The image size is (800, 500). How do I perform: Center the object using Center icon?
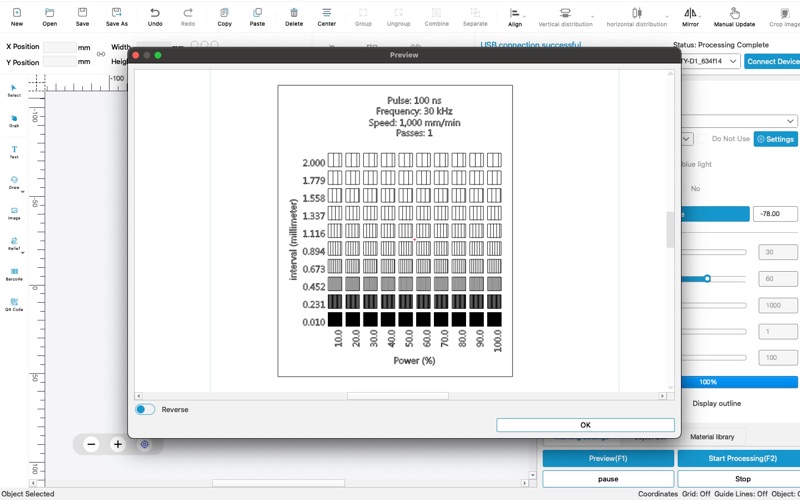327,16
